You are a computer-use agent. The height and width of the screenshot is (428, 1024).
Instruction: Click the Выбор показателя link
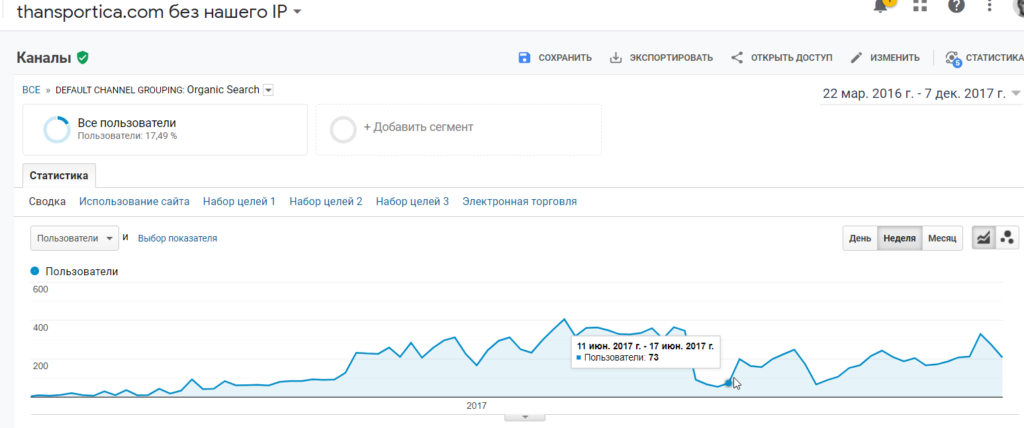(x=178, y=239)
